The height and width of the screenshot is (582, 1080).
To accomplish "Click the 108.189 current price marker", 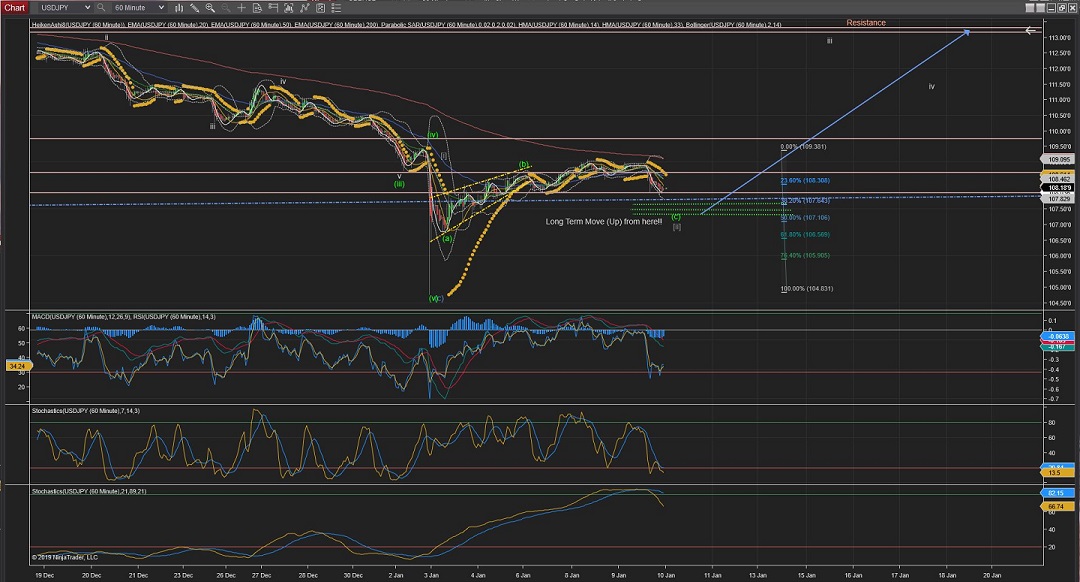I will tap(1058, 187).
